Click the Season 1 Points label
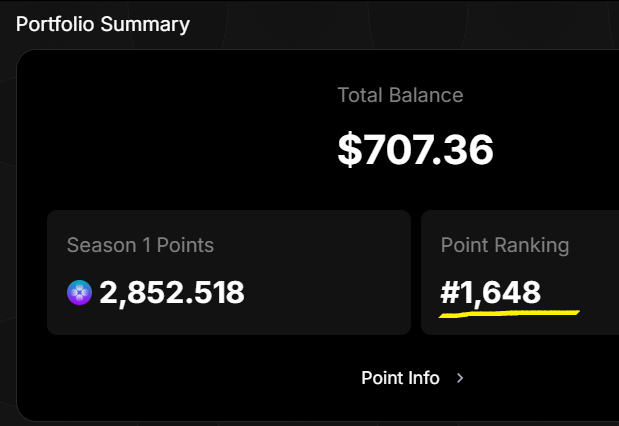This screenshot has height=426, width=619. [x=140, y=245]
